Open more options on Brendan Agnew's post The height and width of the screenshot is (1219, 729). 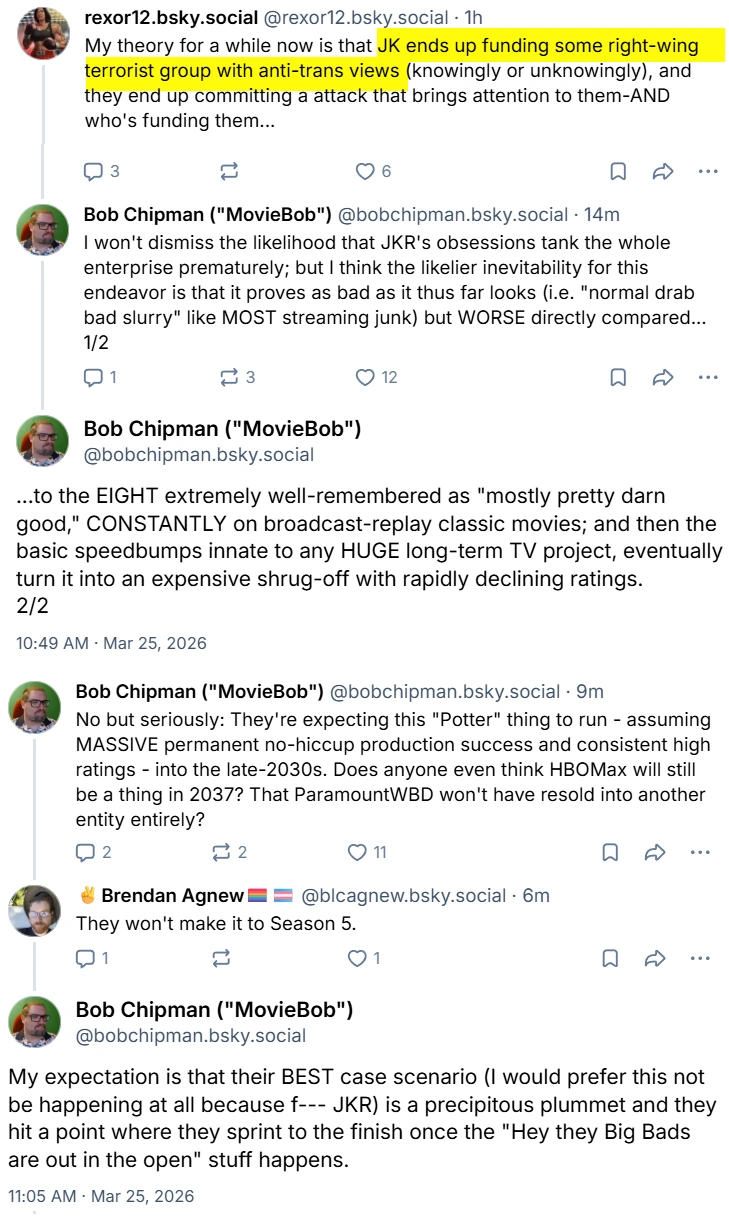pos(700,958)
